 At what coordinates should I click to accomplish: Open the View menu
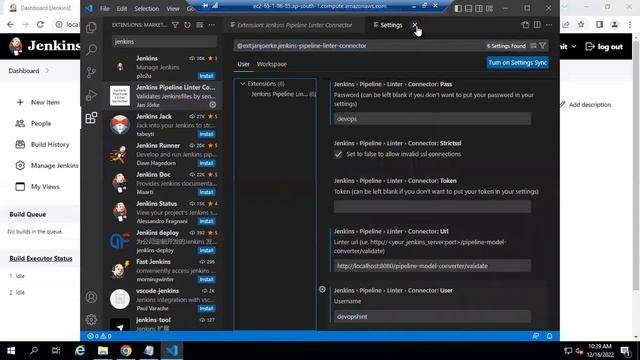173,9
